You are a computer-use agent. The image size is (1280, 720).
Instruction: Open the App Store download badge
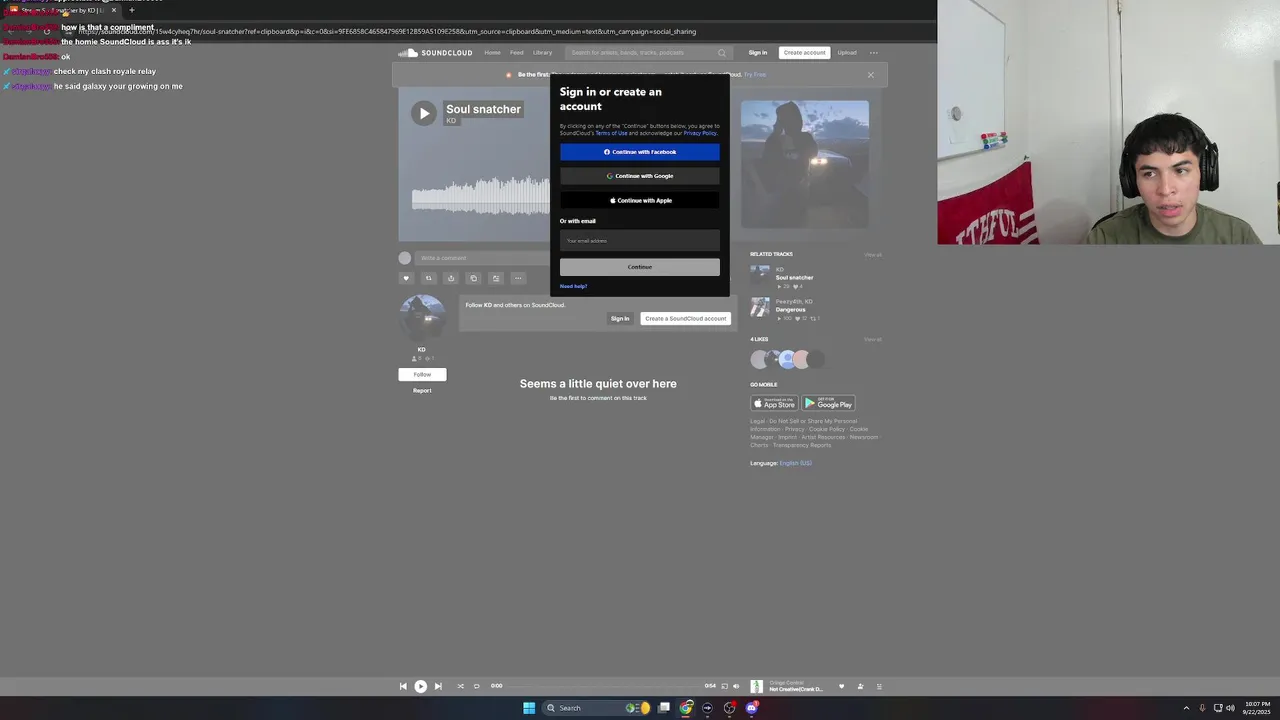click(774, 404)
